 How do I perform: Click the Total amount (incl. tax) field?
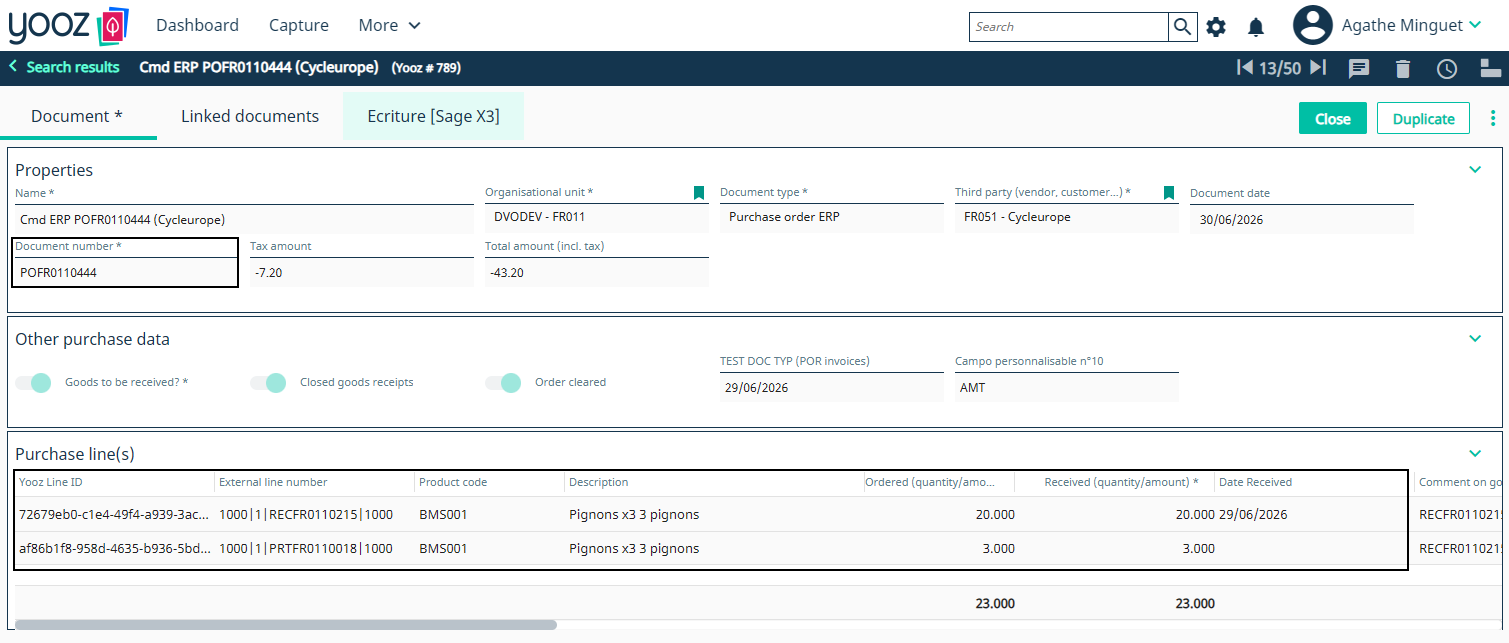(x=597, y=272)
